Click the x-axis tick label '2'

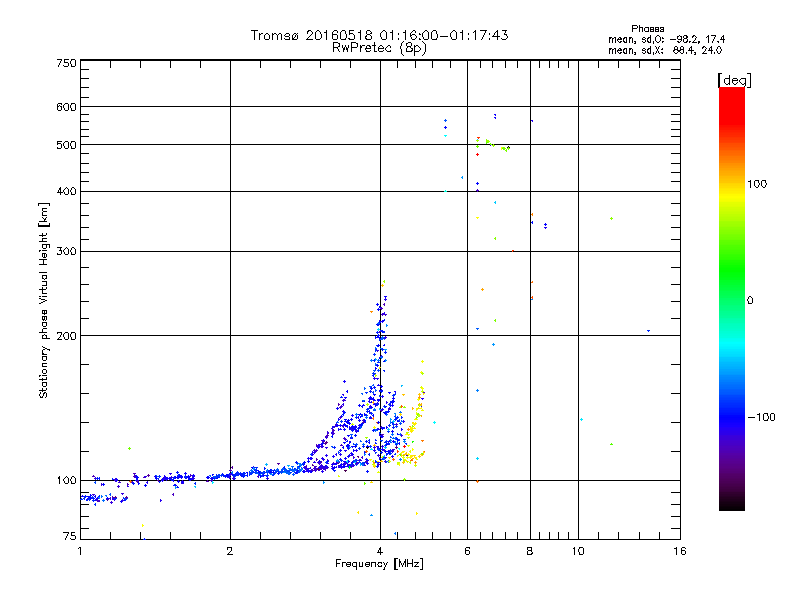pos(230,551)
